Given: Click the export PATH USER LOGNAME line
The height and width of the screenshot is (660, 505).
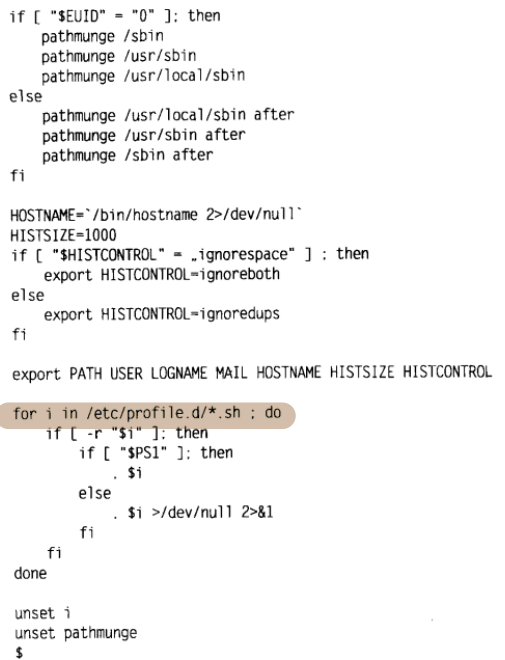Looking at the screenshot, I should click(252, 373).
